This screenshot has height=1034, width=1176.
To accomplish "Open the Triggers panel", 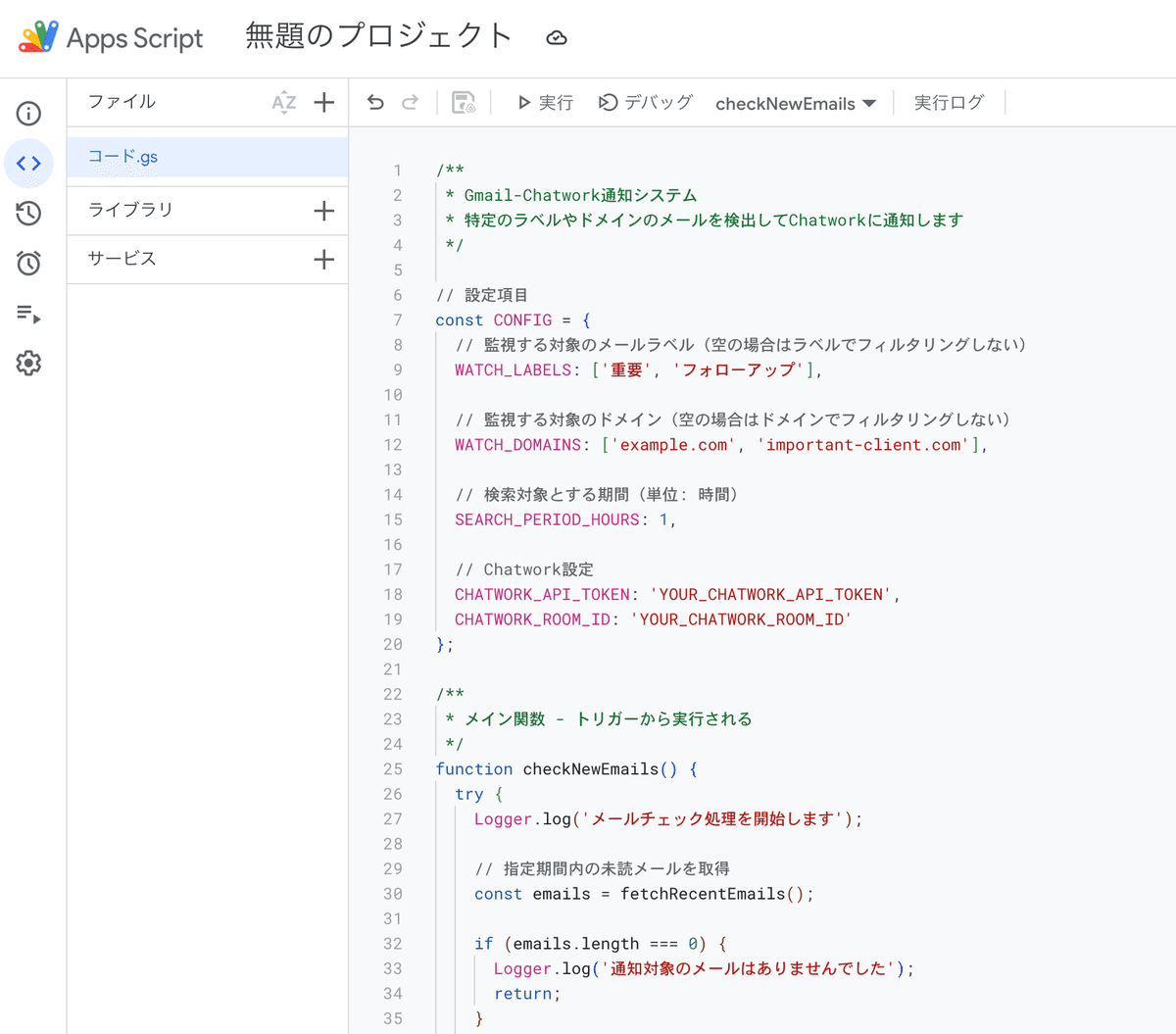I will point(28,262).
